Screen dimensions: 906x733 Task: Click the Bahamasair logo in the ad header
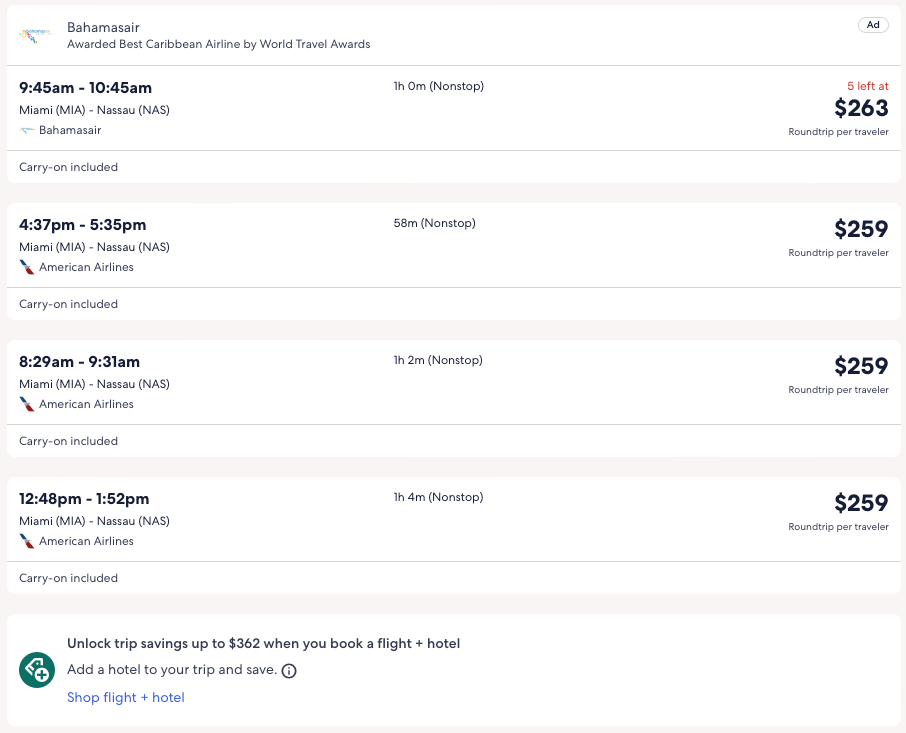(35, 35)
